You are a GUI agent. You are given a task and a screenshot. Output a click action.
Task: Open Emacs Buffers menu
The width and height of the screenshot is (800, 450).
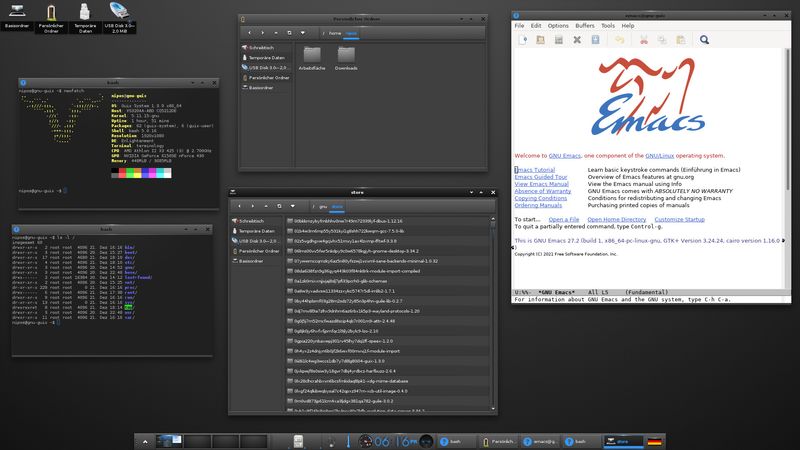tap(585, 26)
